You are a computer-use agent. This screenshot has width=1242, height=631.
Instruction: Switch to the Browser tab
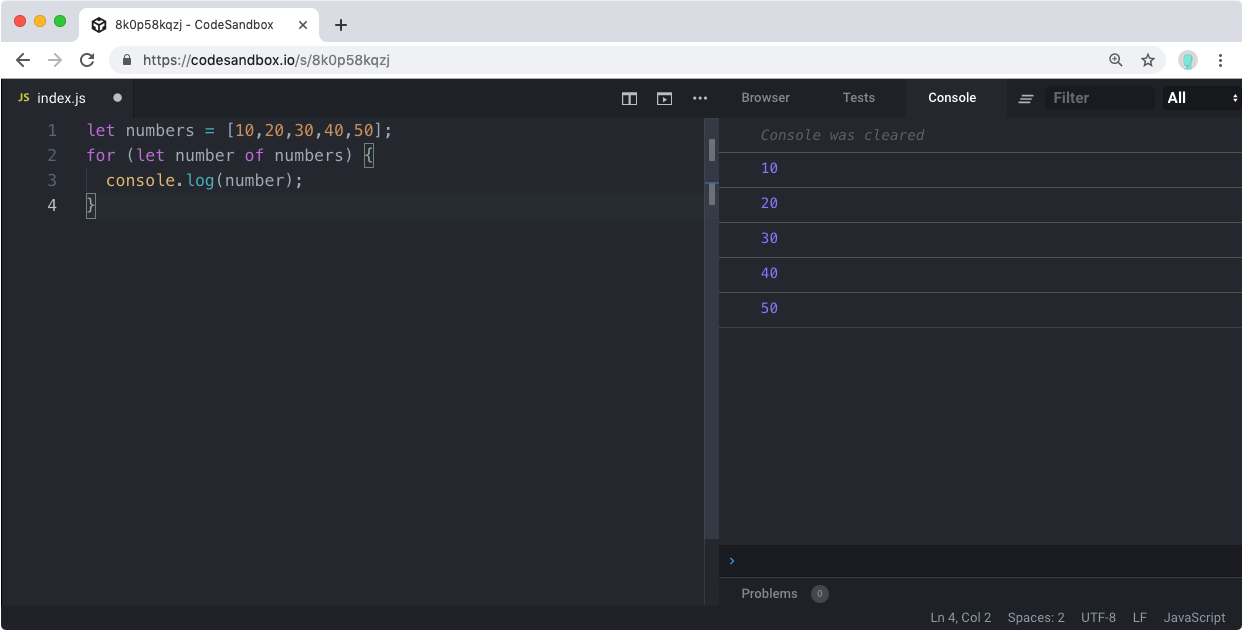[x=765, y=98]
